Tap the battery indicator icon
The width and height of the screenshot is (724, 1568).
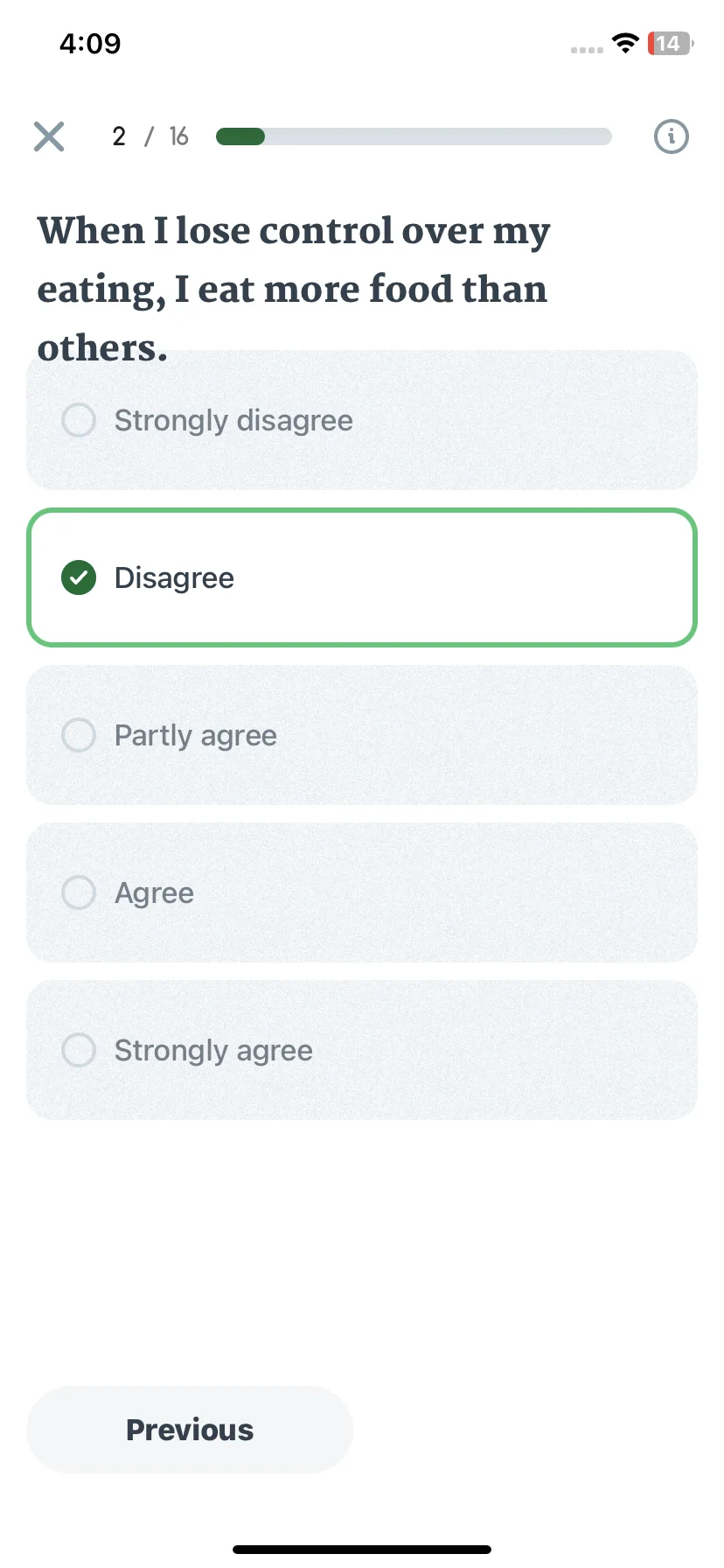point(670,43)
